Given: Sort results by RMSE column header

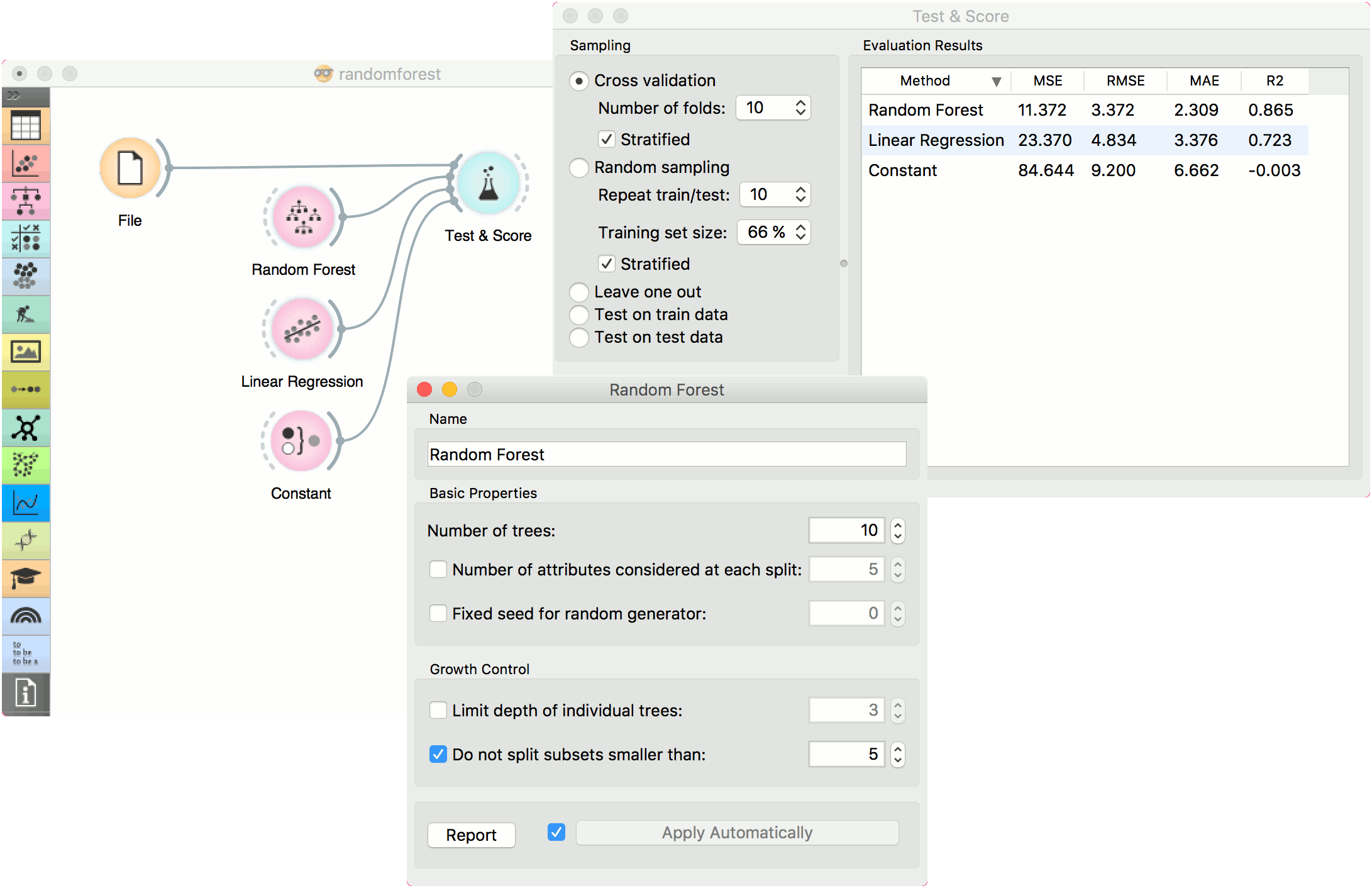Looking at the screenshot, I should 1125,81.
